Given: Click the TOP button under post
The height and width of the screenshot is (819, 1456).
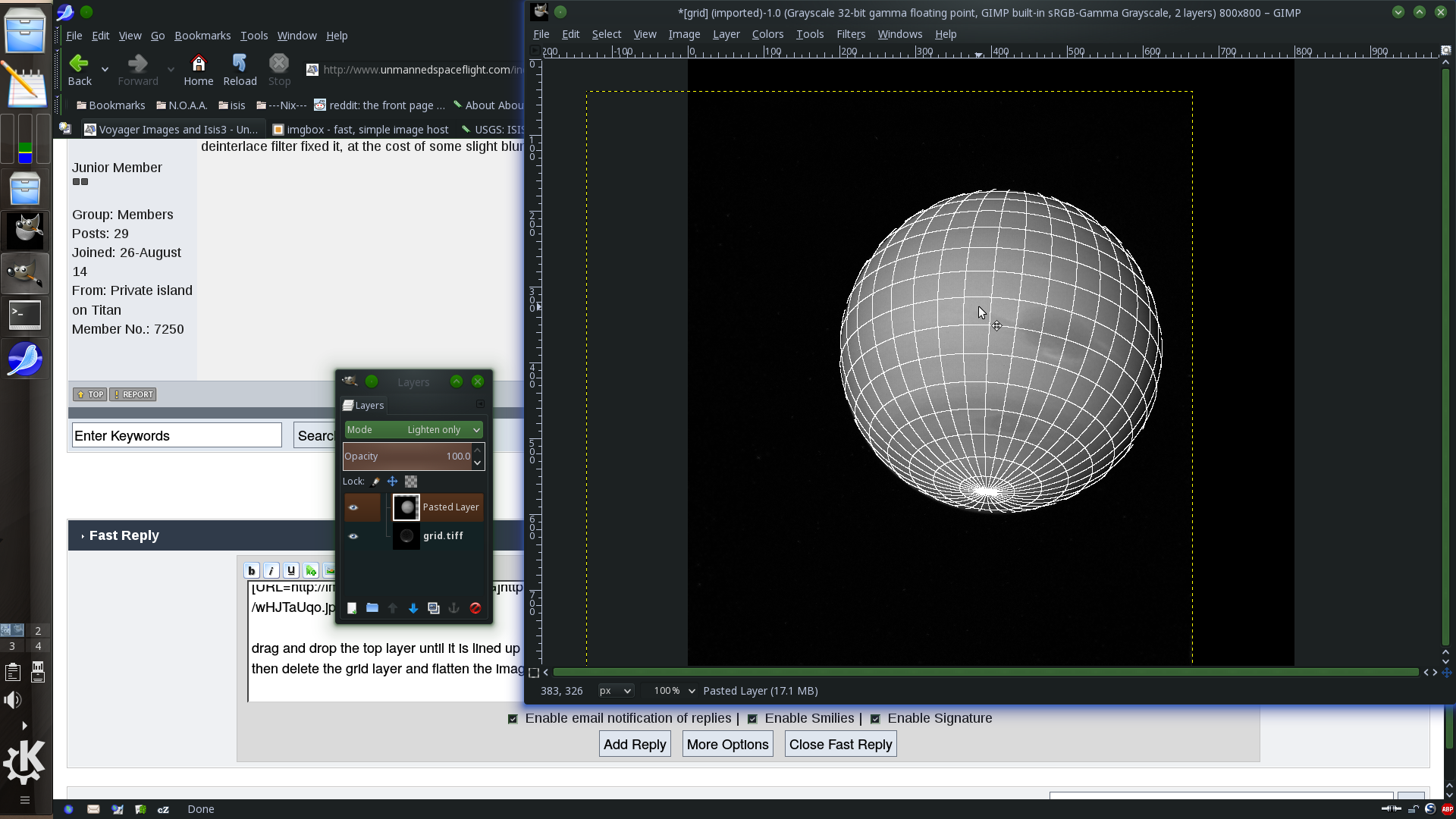Looking at the screenshot, I should 89,394.
